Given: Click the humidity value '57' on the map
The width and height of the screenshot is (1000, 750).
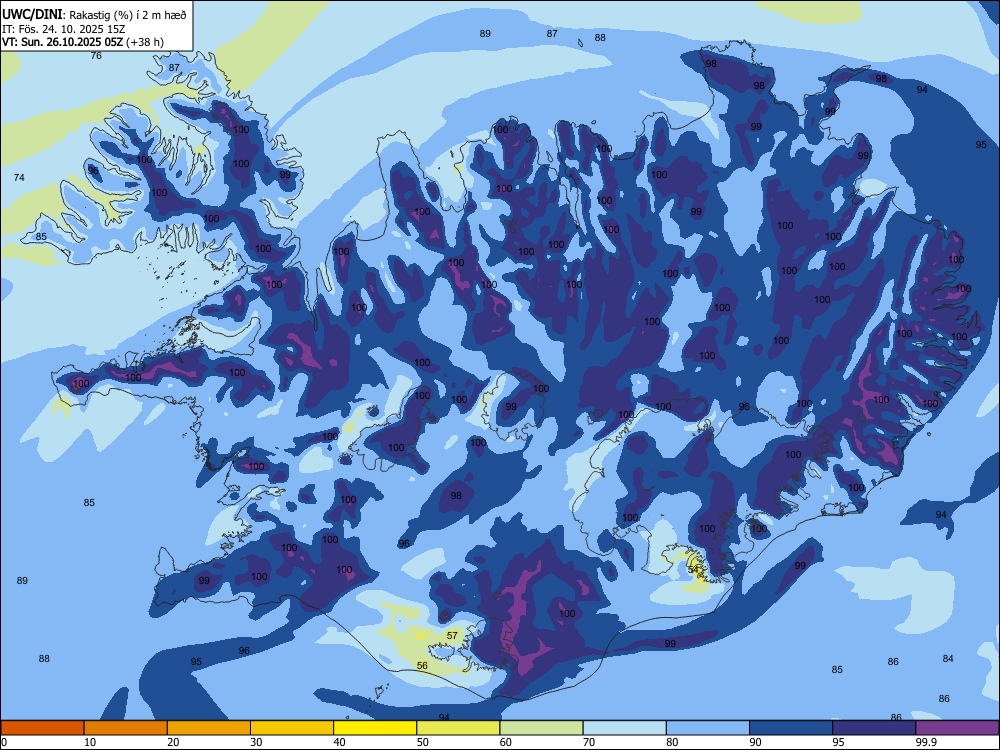Looking at the screenshot, I should tap(452, 636).
